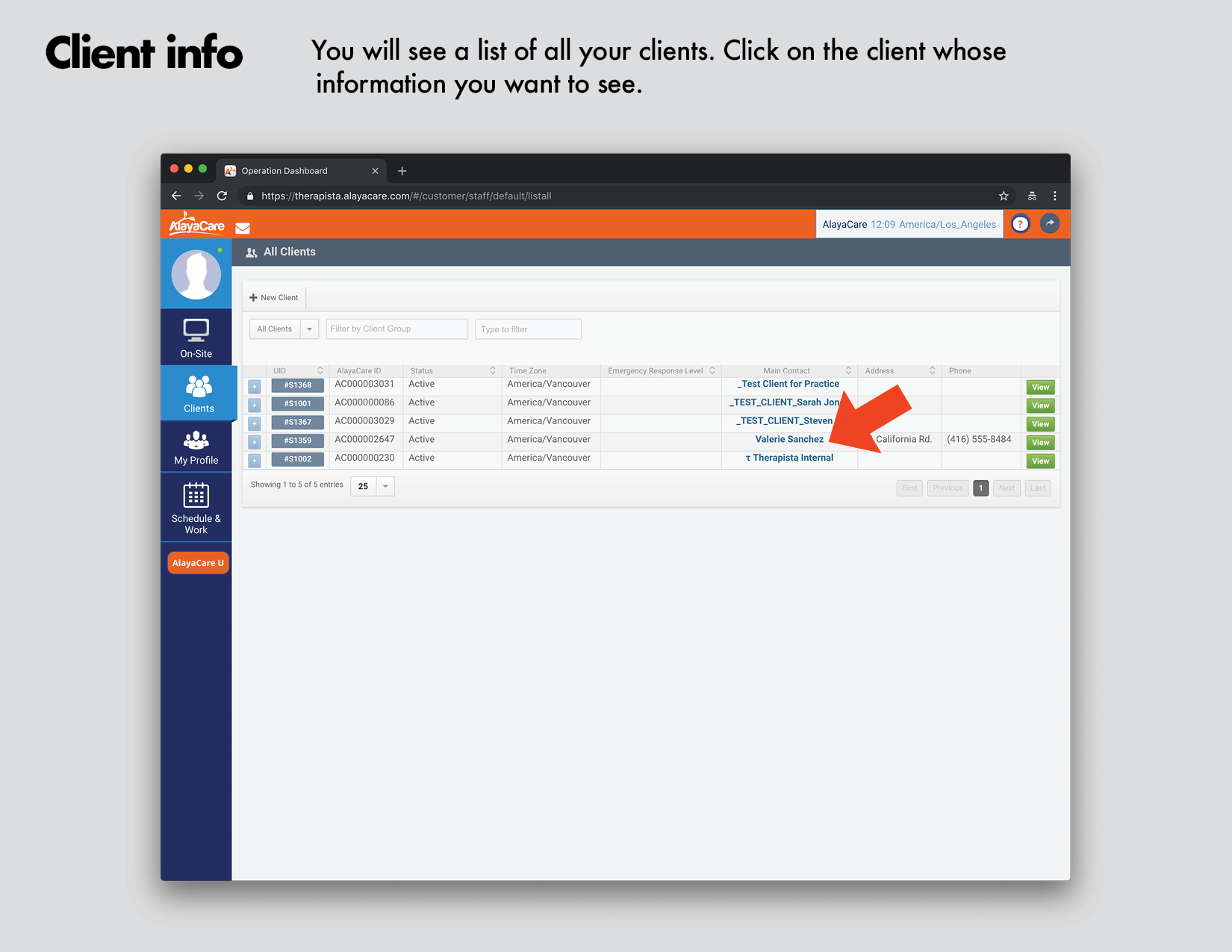Open the help question mark icon

[x=1020, y=224]
